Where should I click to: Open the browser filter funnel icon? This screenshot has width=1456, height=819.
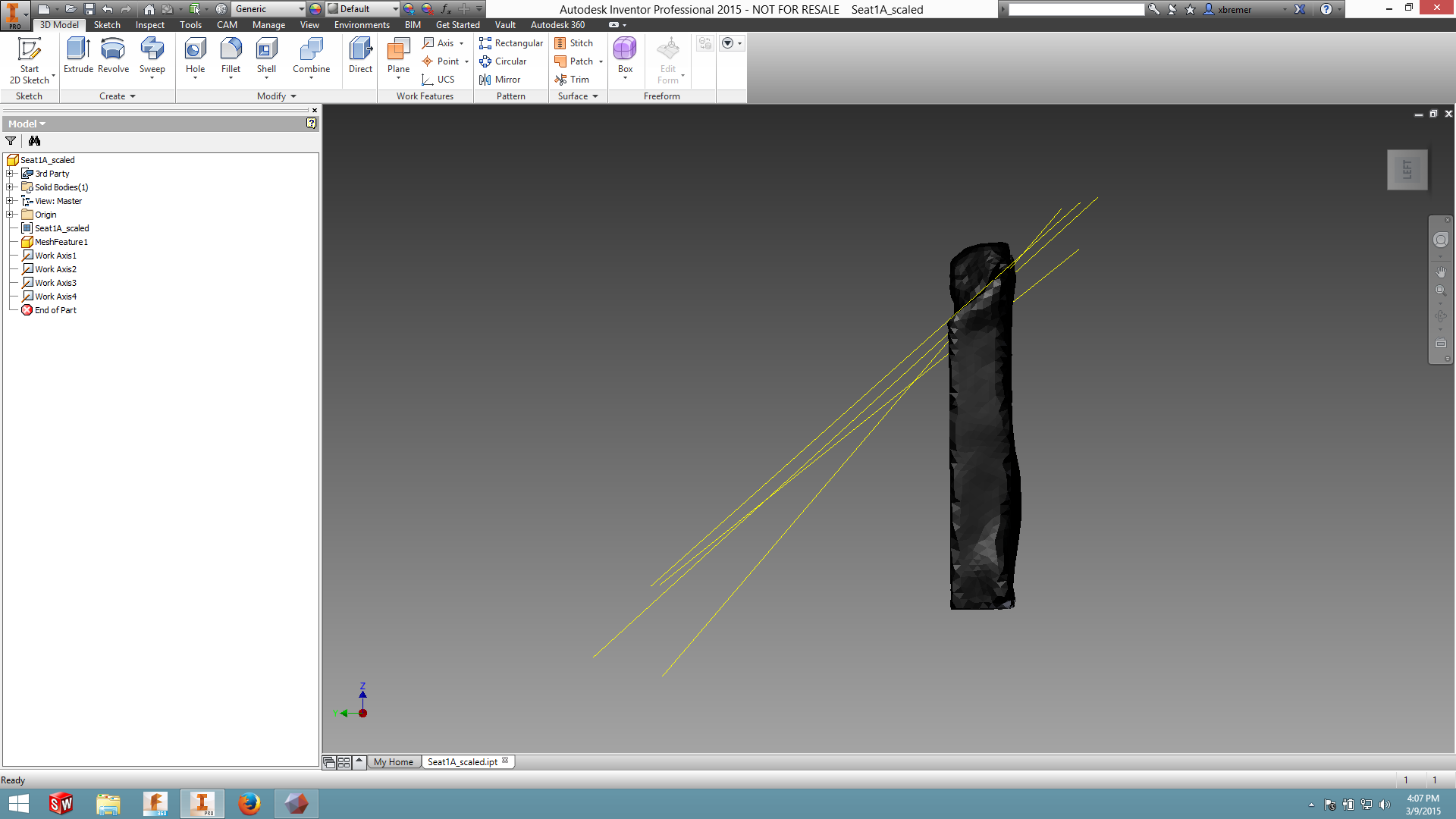pyautogui.click(x=11, y=141)
